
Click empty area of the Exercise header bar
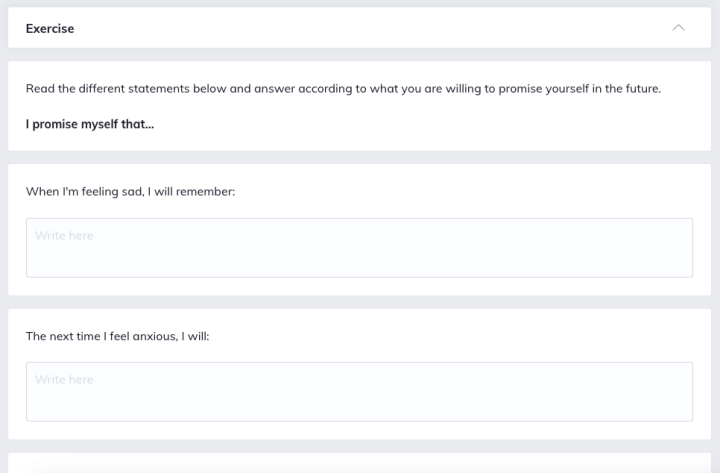click(x=367, y=28)
